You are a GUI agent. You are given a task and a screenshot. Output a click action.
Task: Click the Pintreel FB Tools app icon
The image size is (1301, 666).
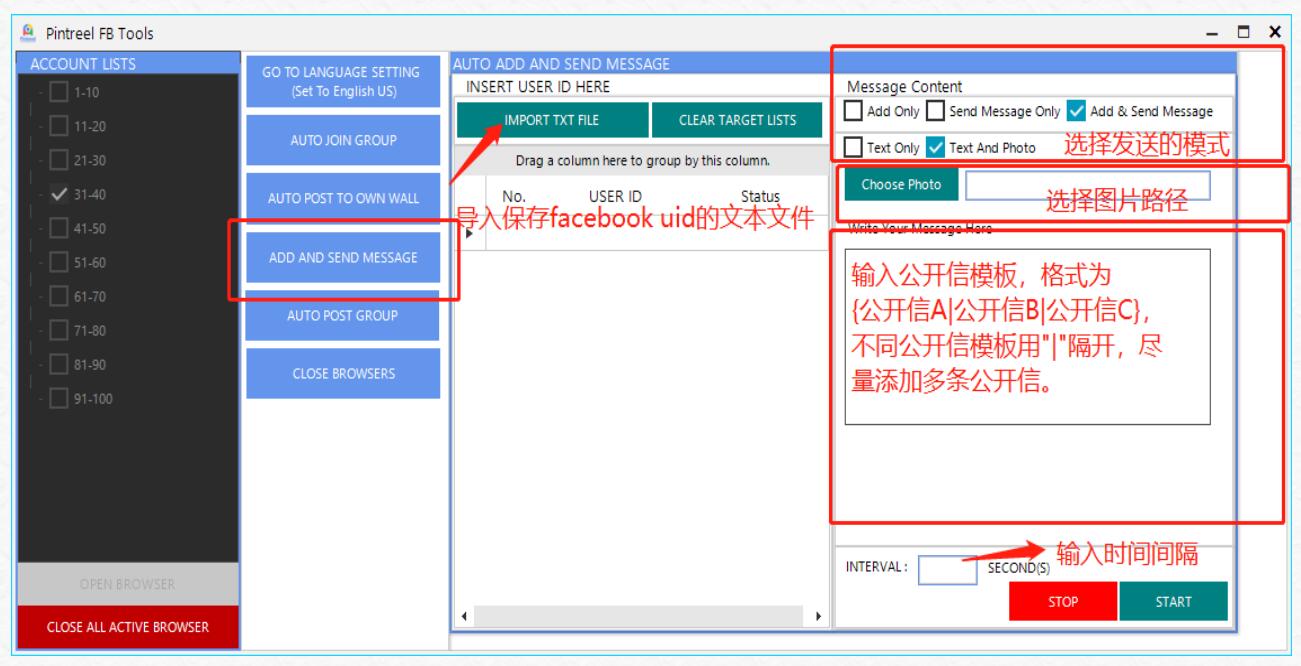(x=29, y=34)
